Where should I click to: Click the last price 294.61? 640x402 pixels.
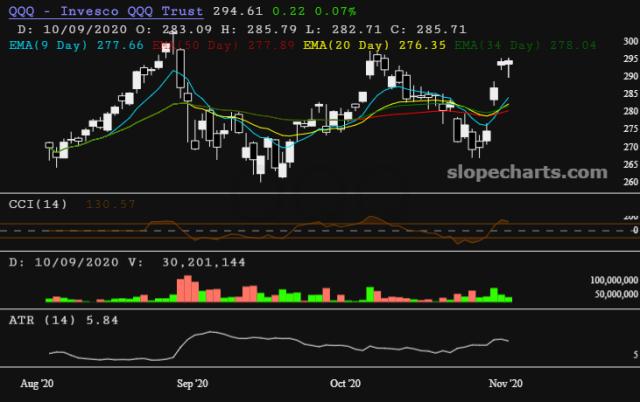point(238,11)
